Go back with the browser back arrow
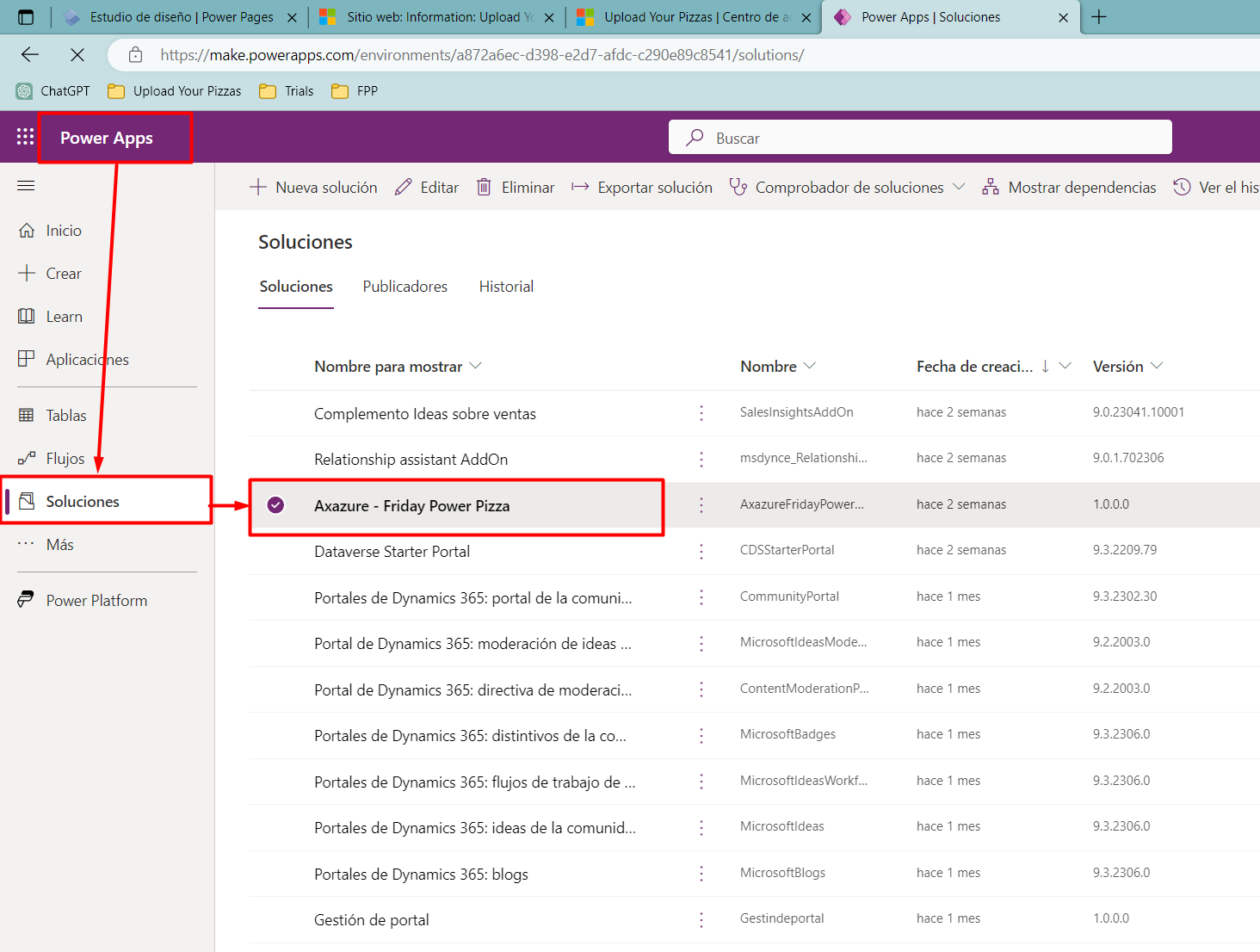 coord(30,55)
